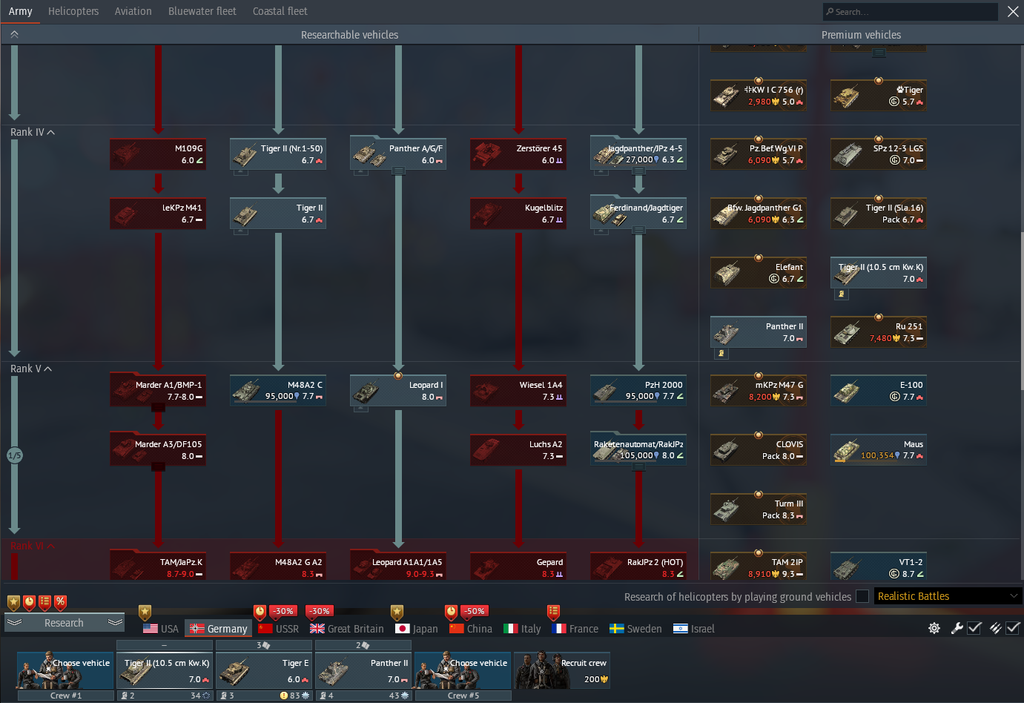Select the VT1-2 premium vehicle icon

[878, 568]
